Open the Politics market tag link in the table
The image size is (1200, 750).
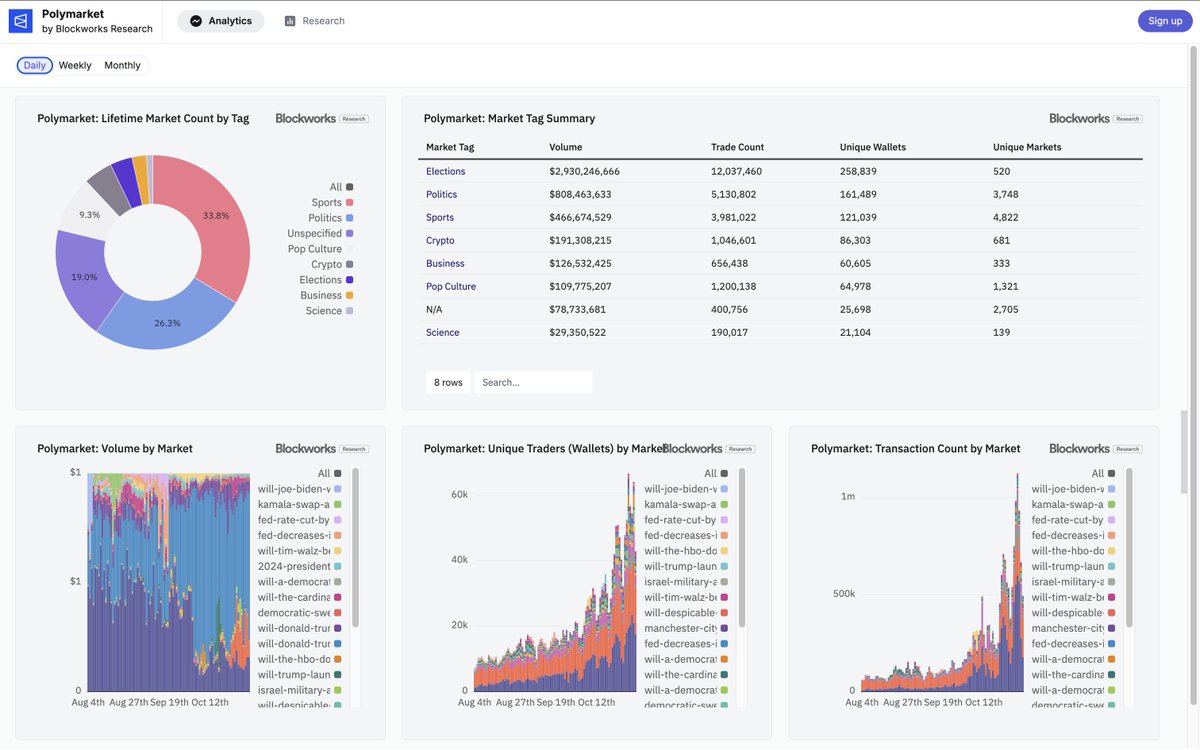(x=441, y=194)
